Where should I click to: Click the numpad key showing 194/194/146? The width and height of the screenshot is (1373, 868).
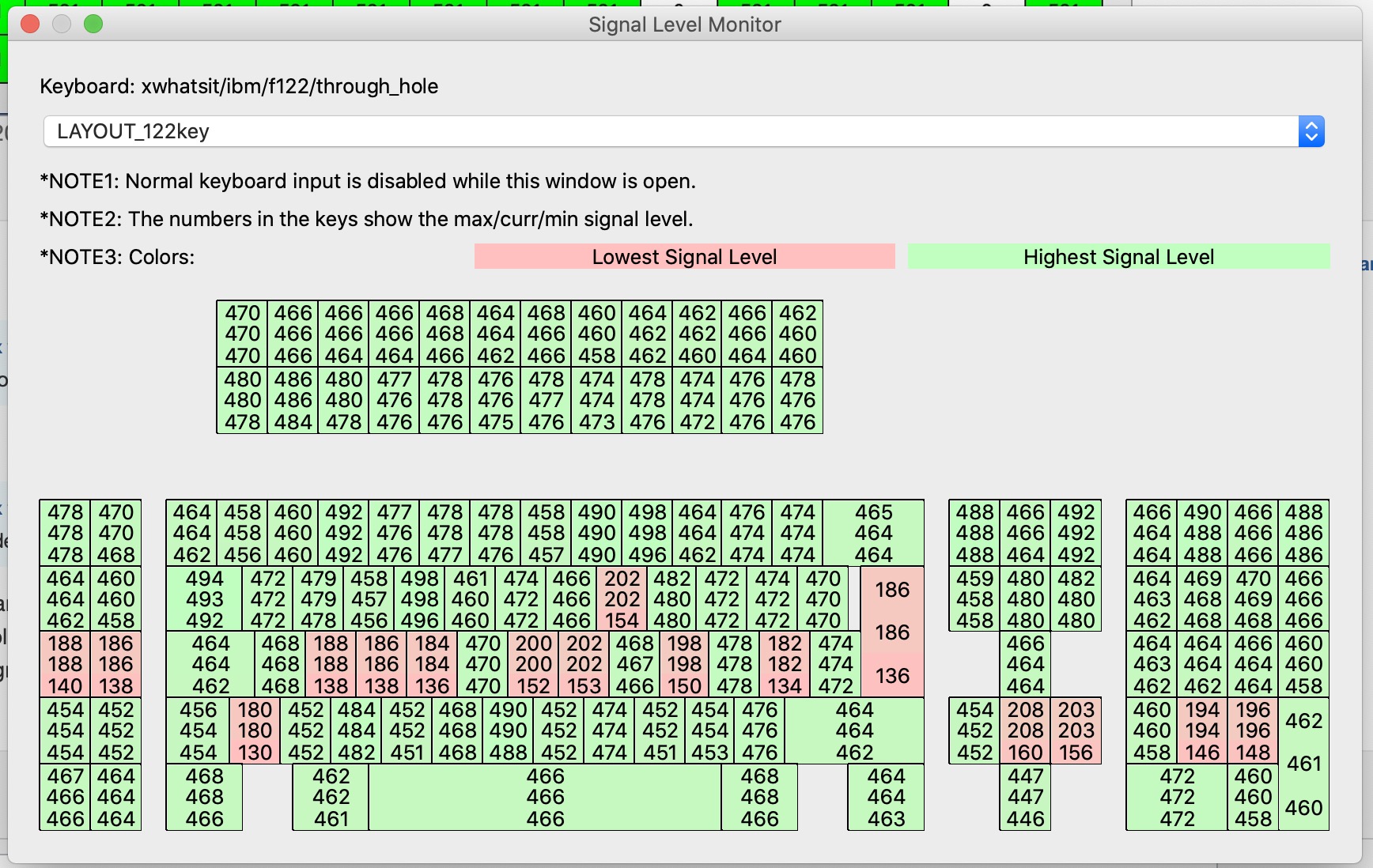point(1202,731)
